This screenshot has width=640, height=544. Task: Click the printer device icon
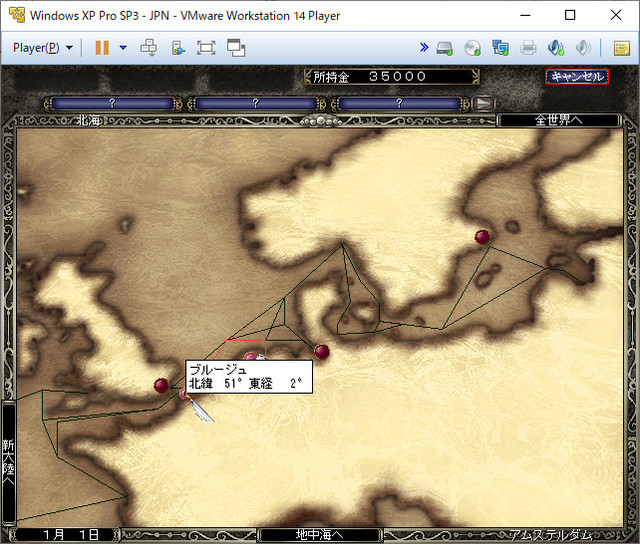tap(528, 48)
